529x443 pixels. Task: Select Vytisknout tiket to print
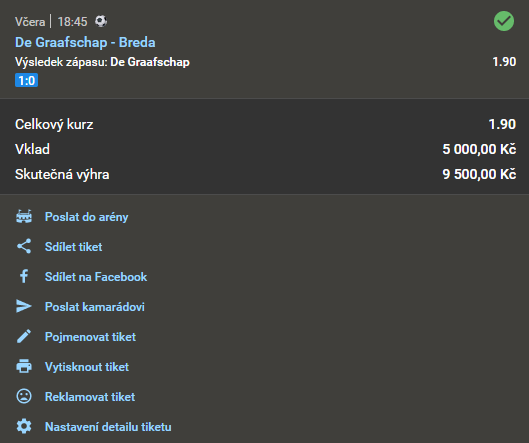tap(87, 367)
